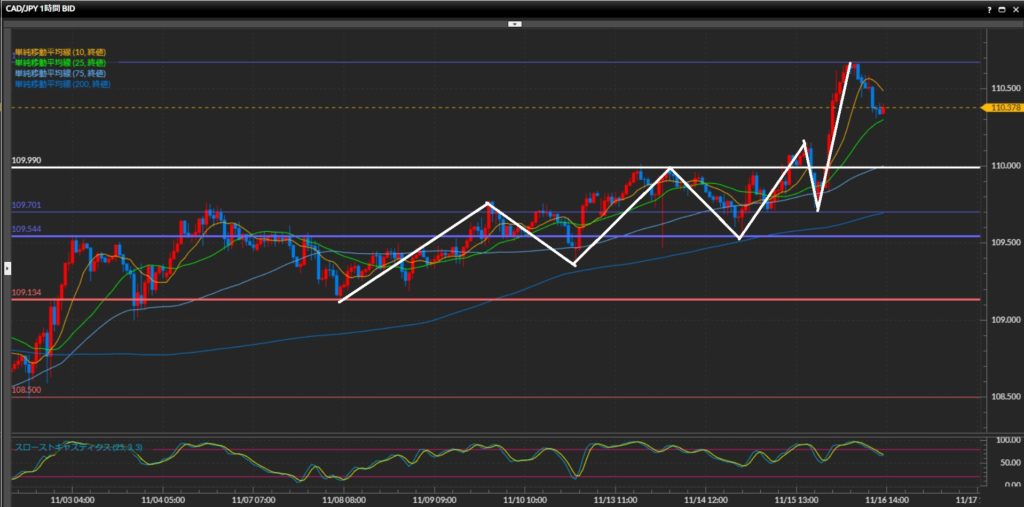Click the 75-period moving average label

pyautogui.click(x=57, y=73)
